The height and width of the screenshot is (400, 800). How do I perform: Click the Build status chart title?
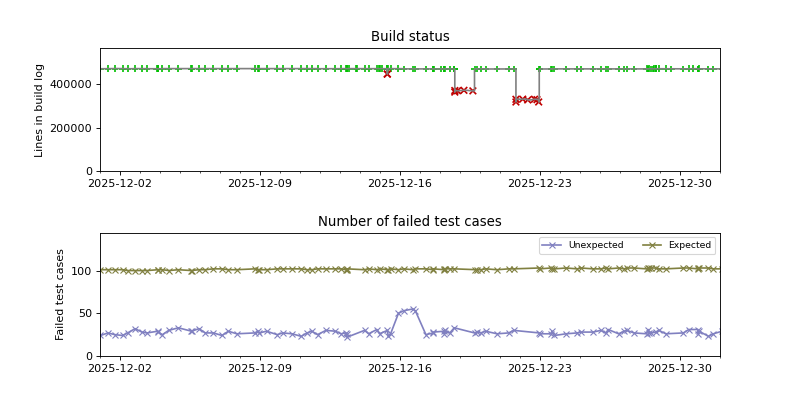click(x=410, y=37)
